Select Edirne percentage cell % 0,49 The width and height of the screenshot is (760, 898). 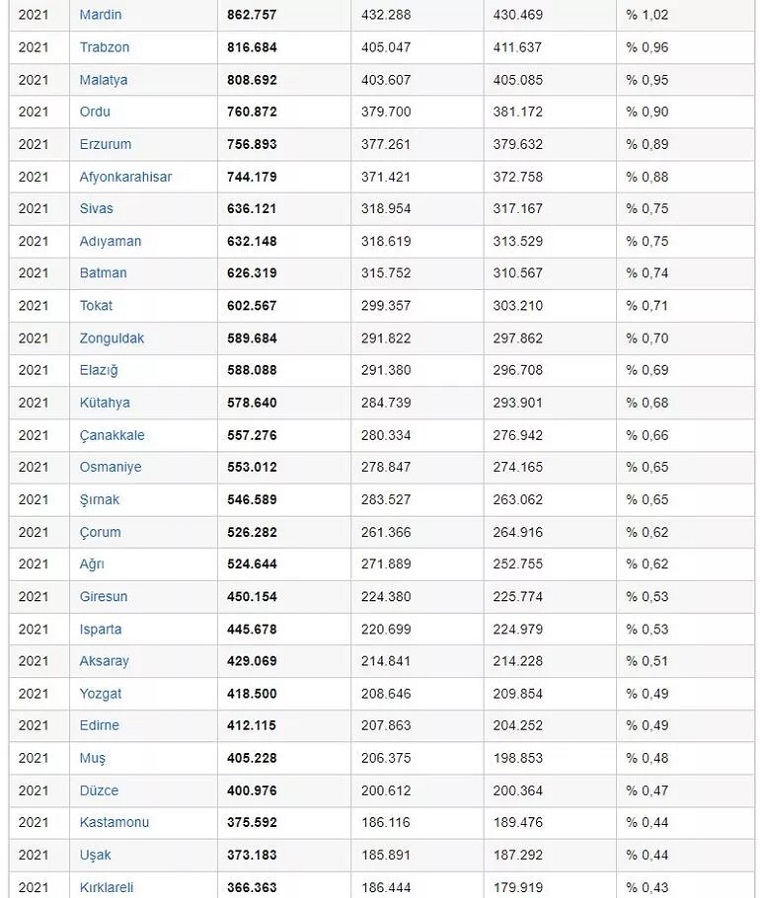coord(647,726)
